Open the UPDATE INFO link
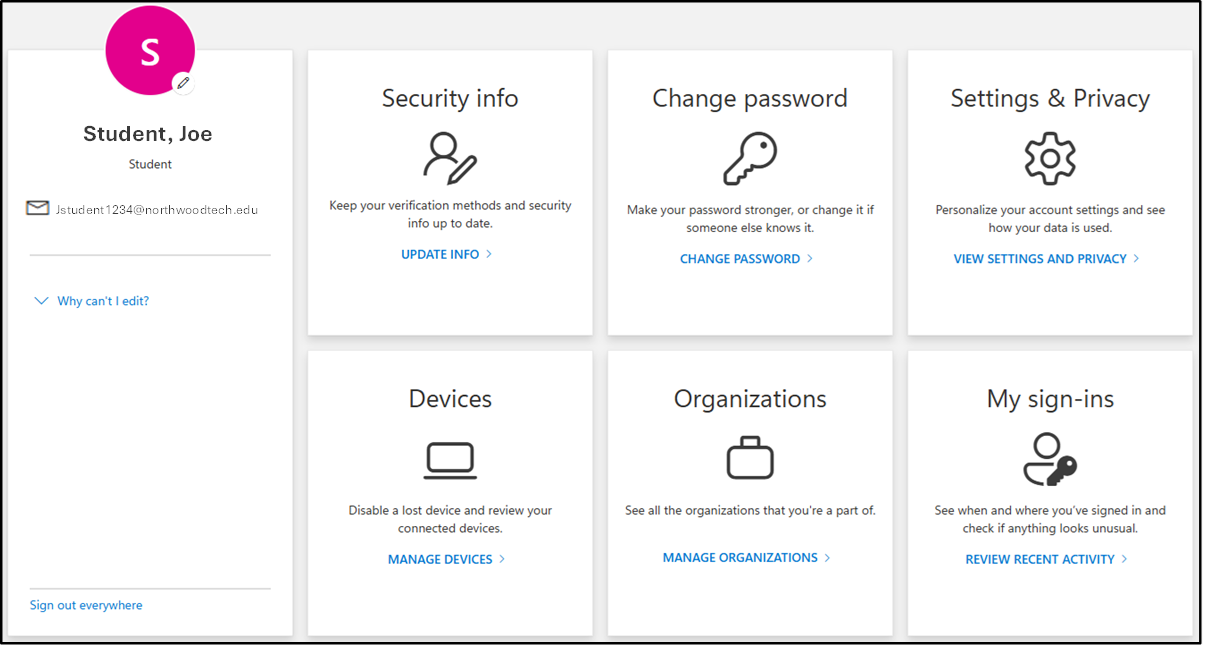The width and height of the screenshot is (1205, 645). pos(447,254)
